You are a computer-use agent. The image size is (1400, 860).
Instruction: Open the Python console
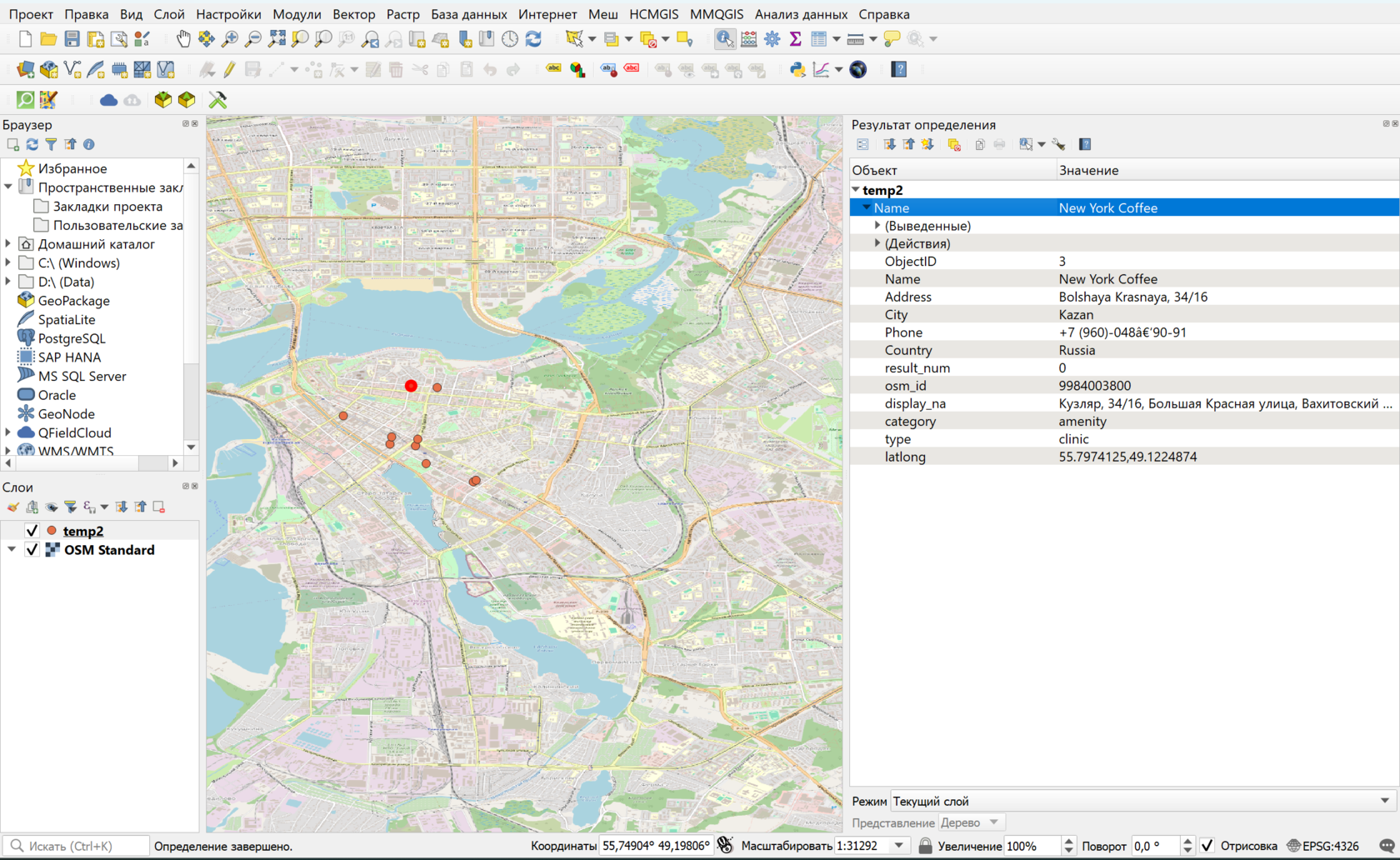coord(797,69)
